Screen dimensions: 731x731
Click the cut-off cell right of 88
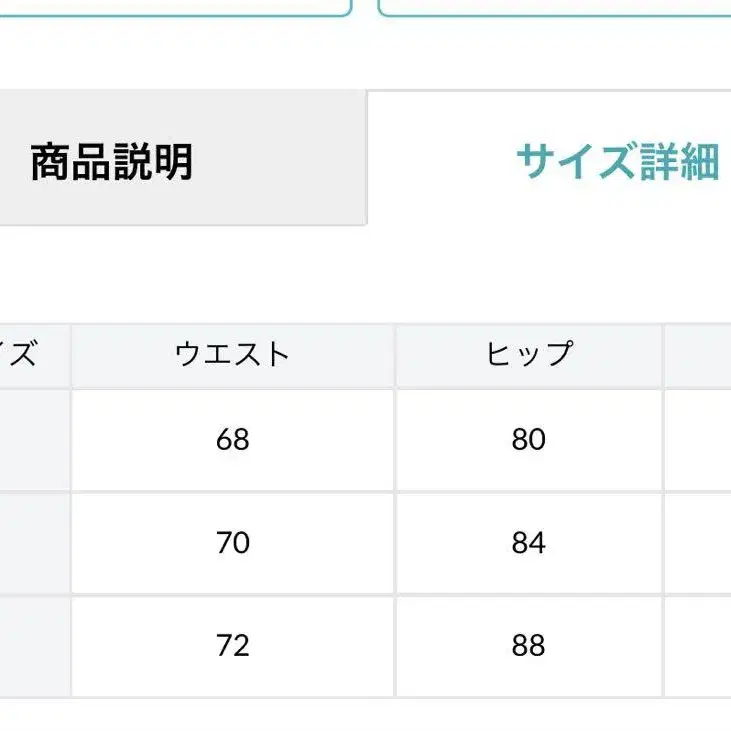coord(699,646)
